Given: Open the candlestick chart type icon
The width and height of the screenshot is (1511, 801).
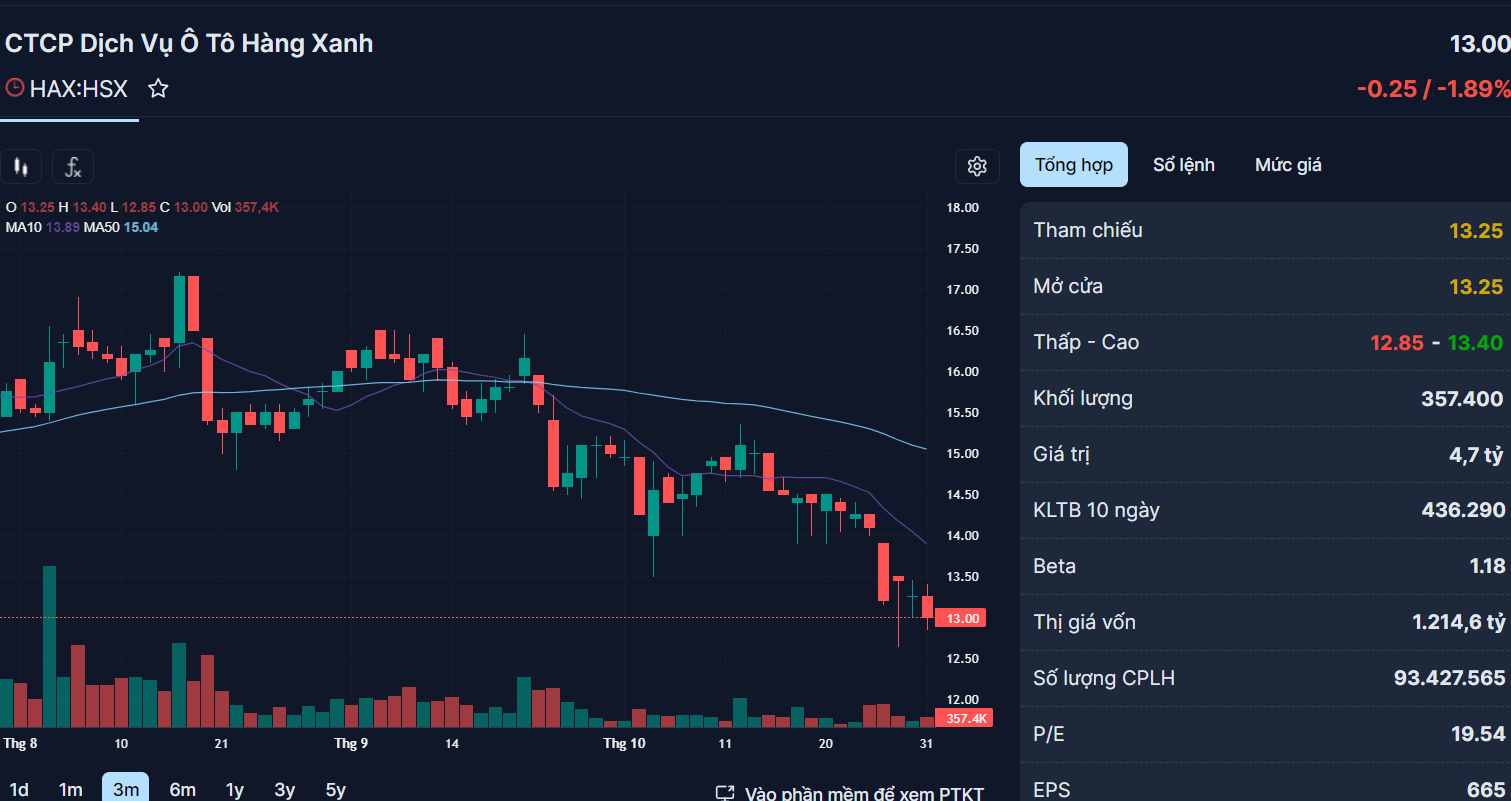Looking at the screenshot, I should tap(21, 167).
